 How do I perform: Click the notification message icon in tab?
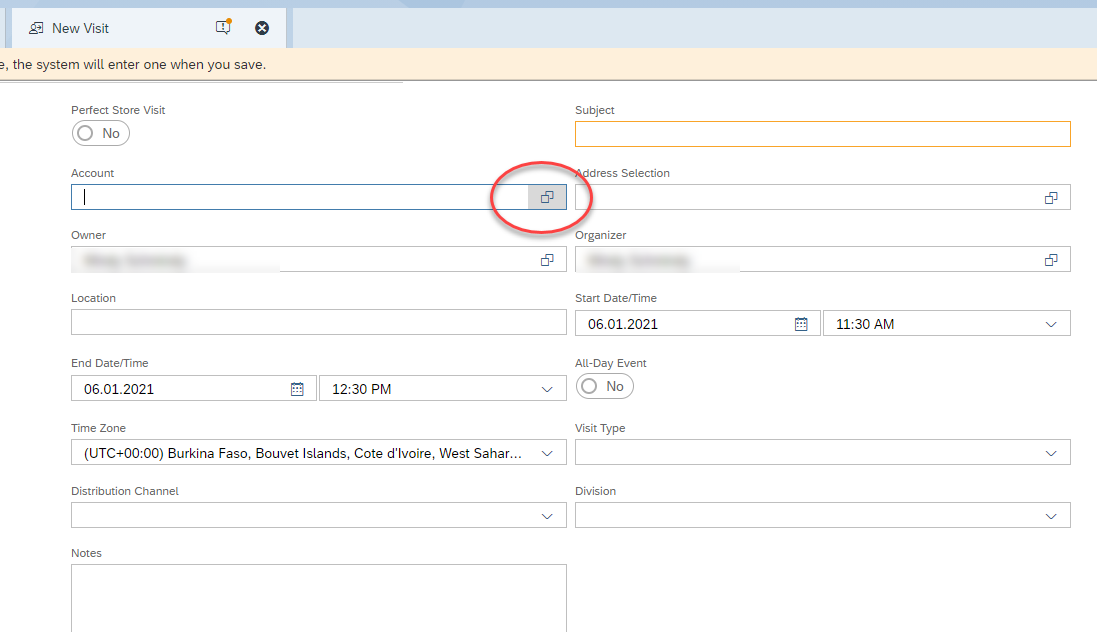(223, 27)
